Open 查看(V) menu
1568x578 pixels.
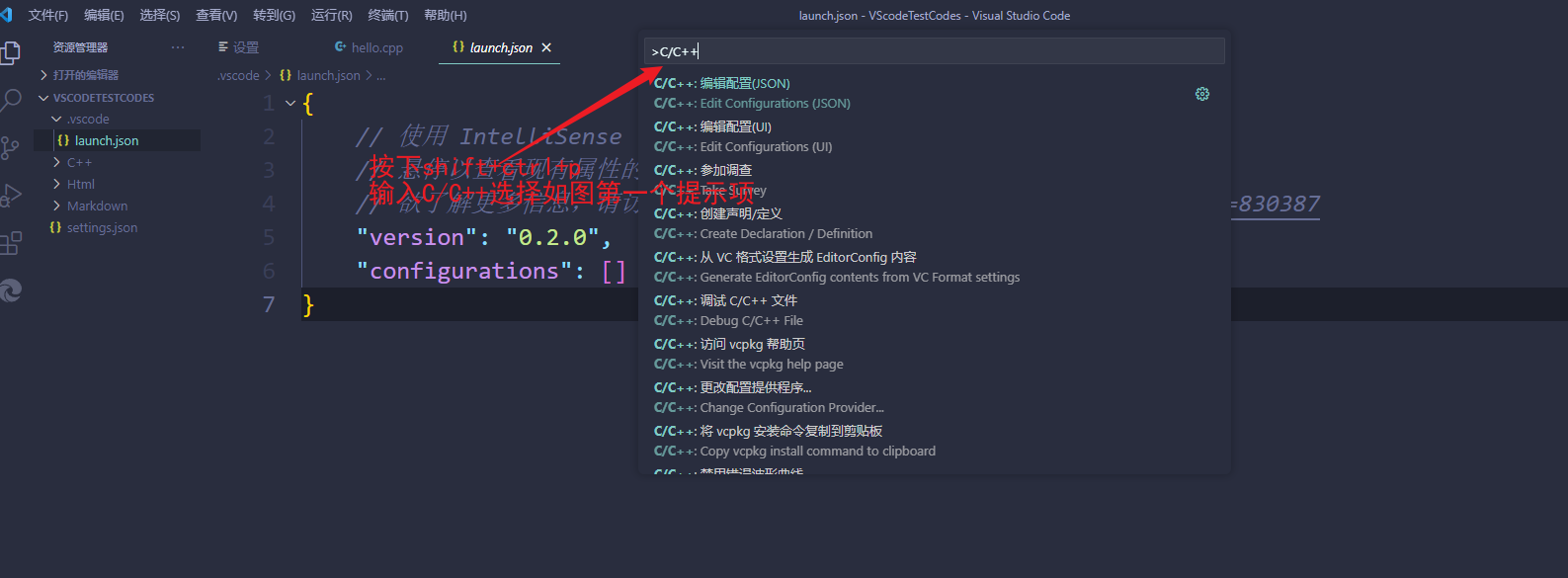click(216, 16)
